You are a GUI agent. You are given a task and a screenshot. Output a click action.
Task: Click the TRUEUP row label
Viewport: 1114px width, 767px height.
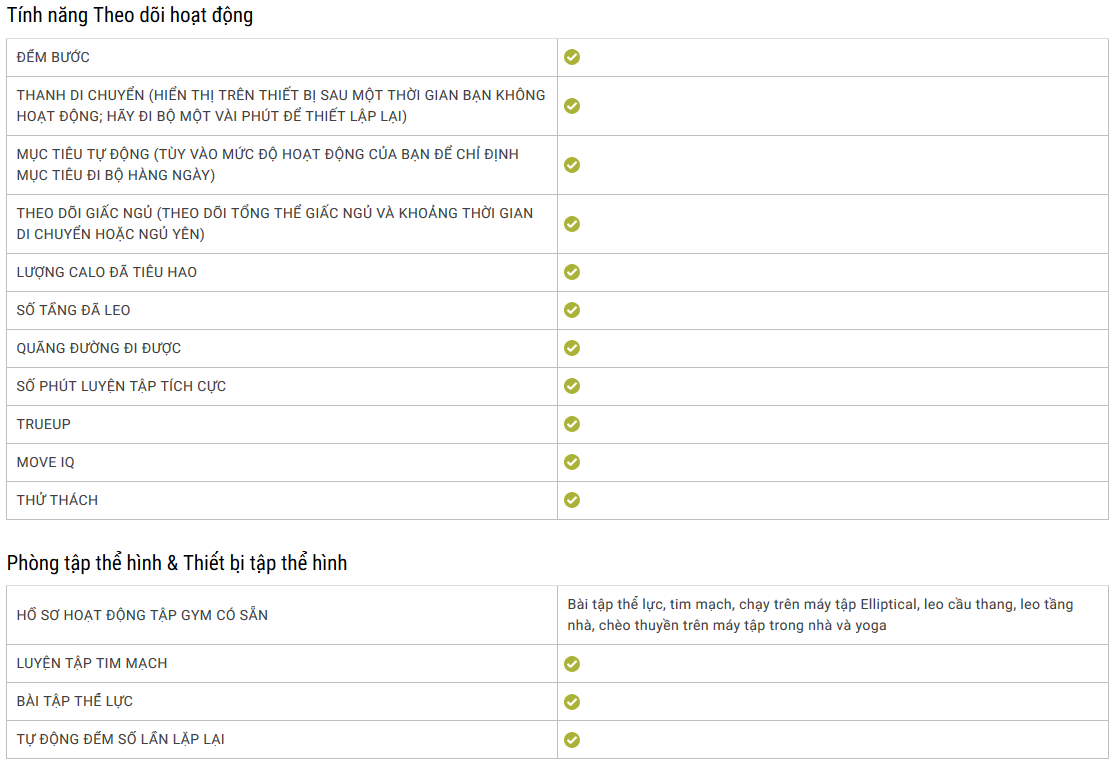(44, 424)
